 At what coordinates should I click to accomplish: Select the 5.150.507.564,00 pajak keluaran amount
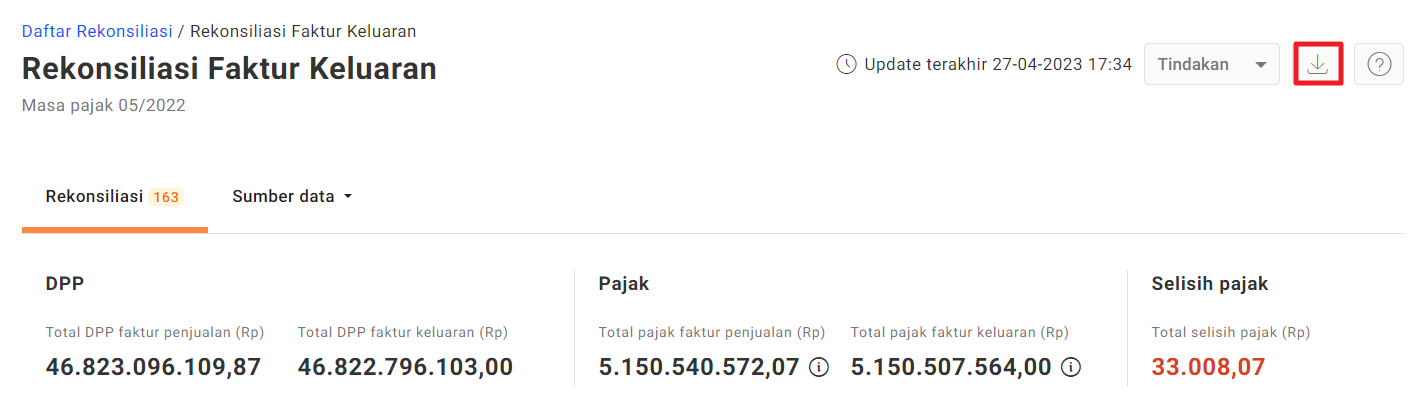[x=951, y=367]
